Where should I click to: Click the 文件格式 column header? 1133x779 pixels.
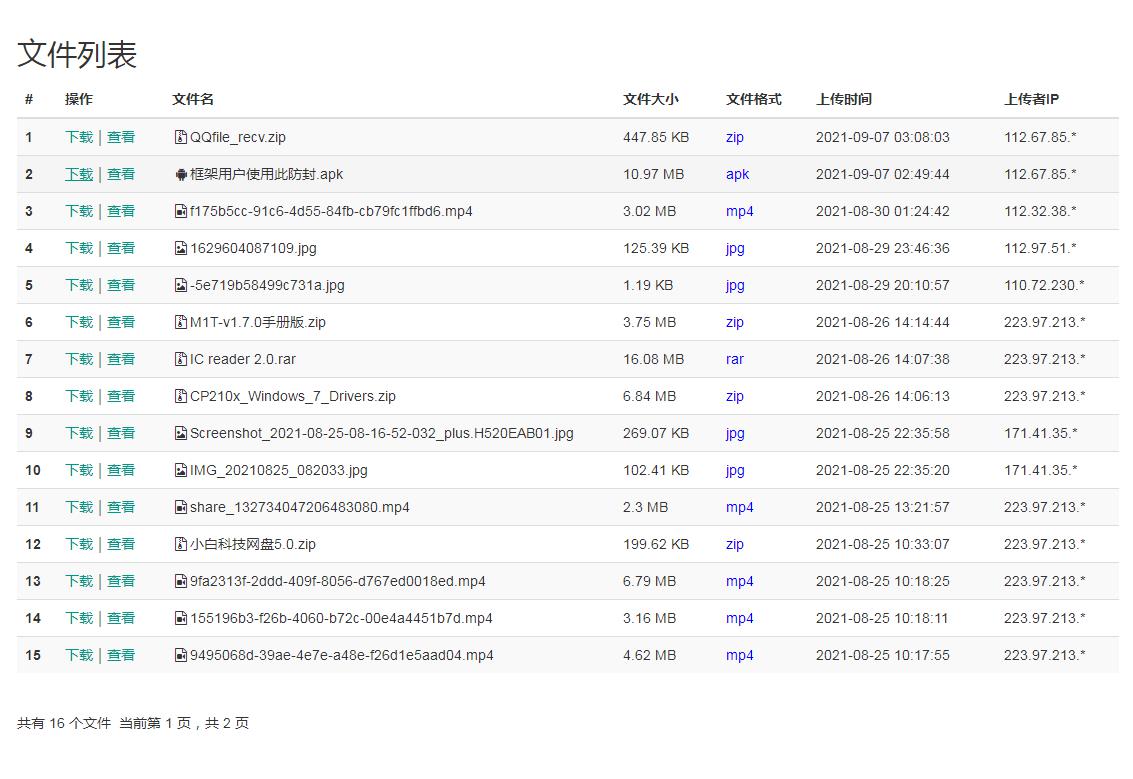pyautogui.click(x=754, y=99)
